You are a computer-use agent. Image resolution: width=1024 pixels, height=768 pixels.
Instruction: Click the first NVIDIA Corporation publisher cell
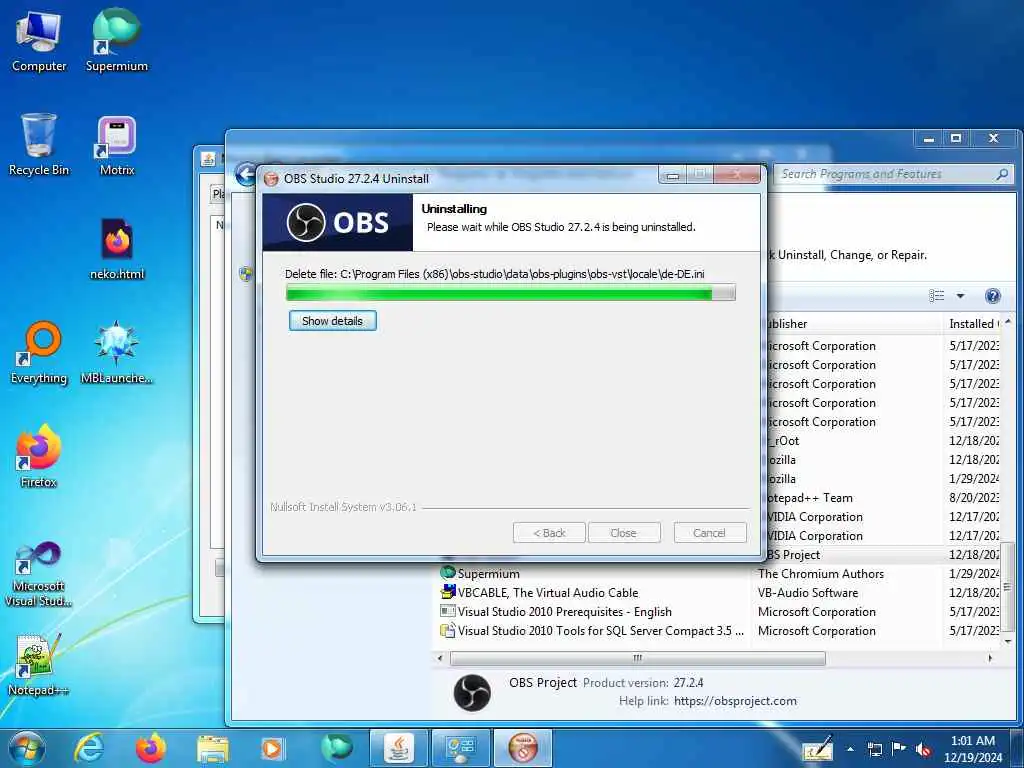pyautogui.click(x=814, y=517)
